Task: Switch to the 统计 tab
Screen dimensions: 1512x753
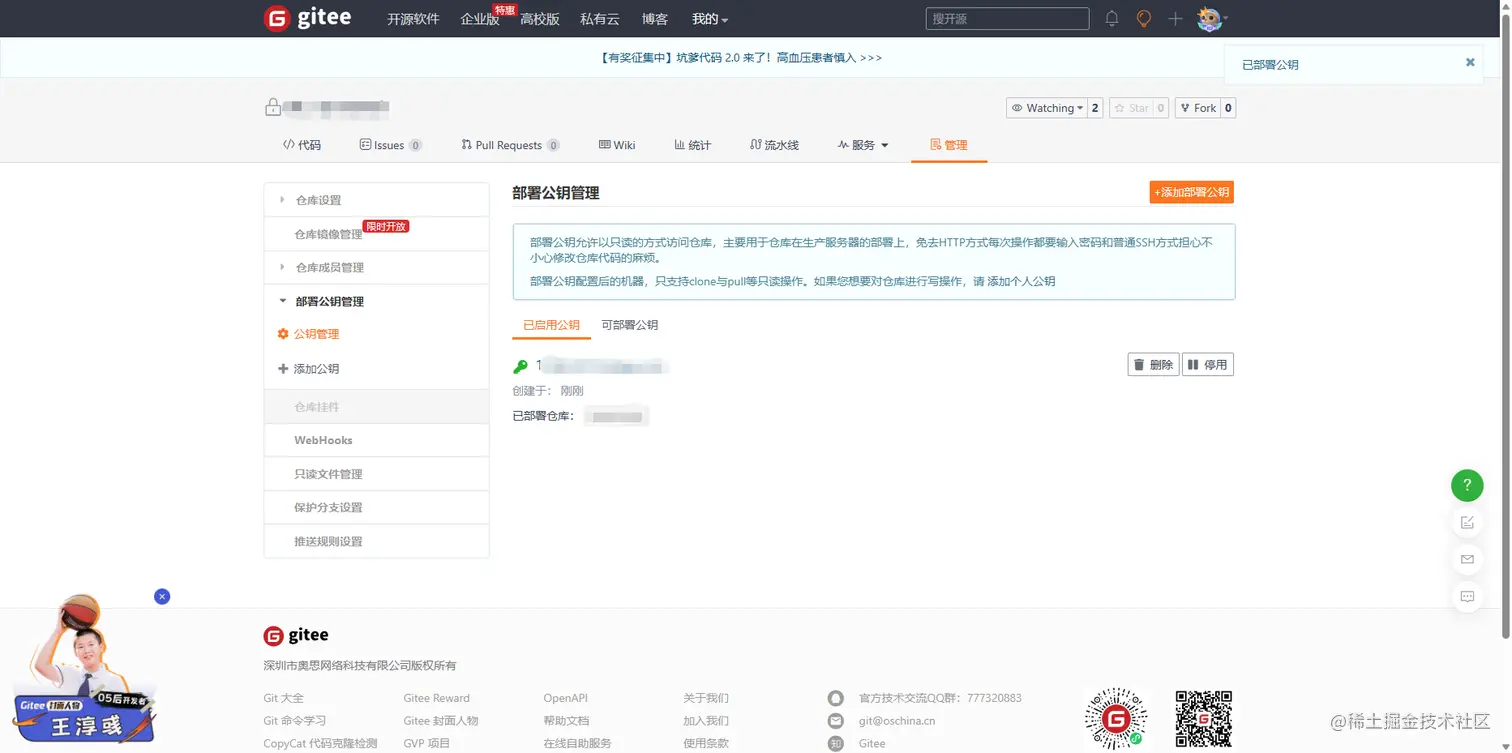Action: [693, 145]
